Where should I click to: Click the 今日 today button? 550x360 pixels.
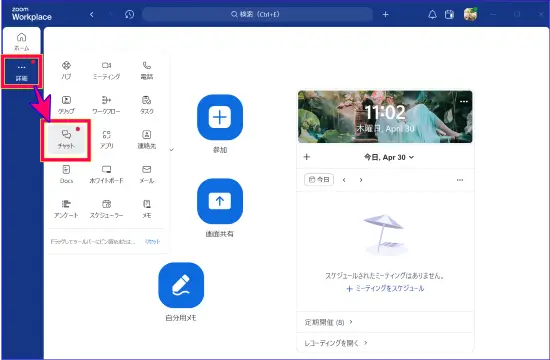tap(319, 180)
